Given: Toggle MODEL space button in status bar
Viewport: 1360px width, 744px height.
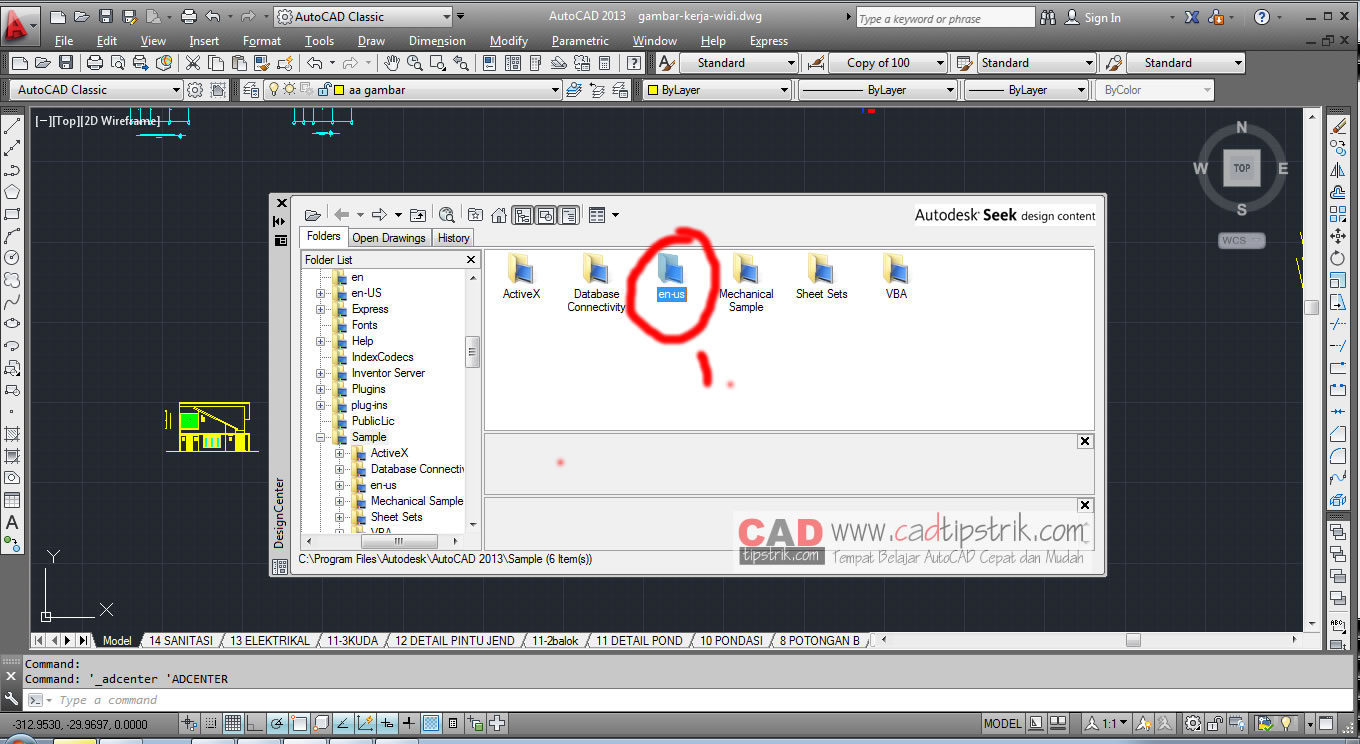Looking at the screenshot, I should tap(1003, 723).
